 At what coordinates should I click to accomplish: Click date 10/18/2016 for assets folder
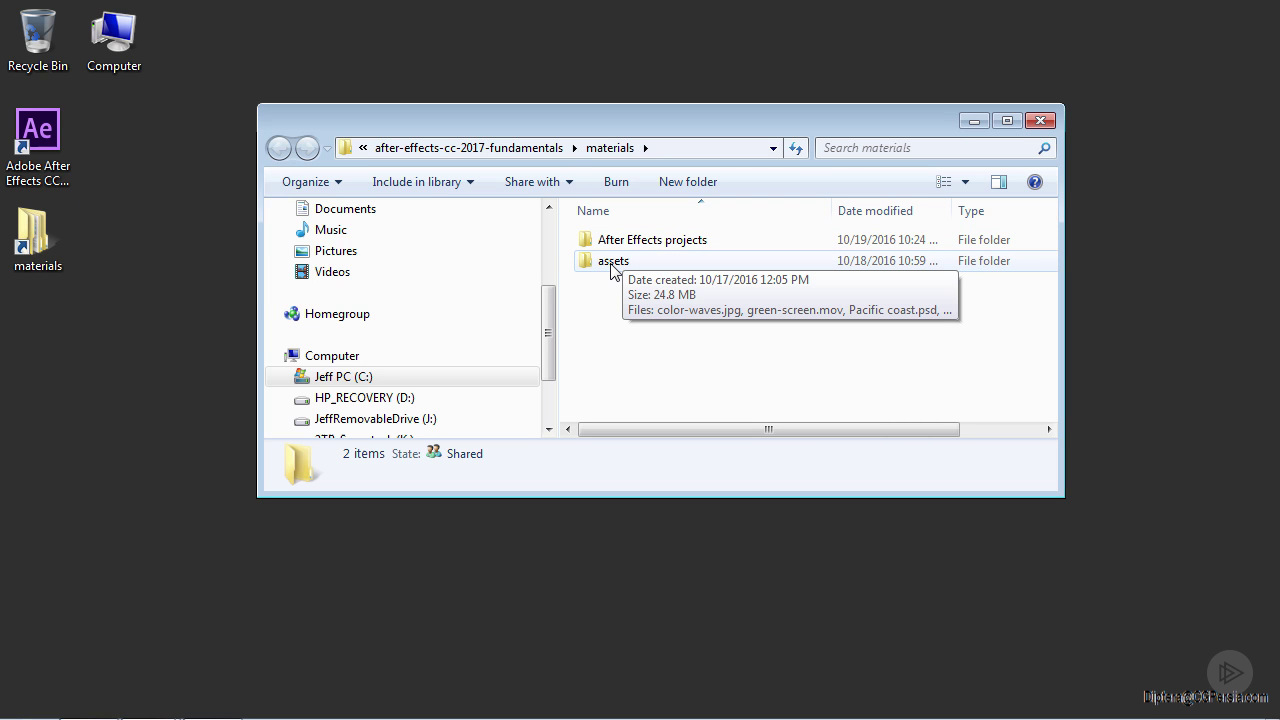pyautogui.click(x=888, y=261)
